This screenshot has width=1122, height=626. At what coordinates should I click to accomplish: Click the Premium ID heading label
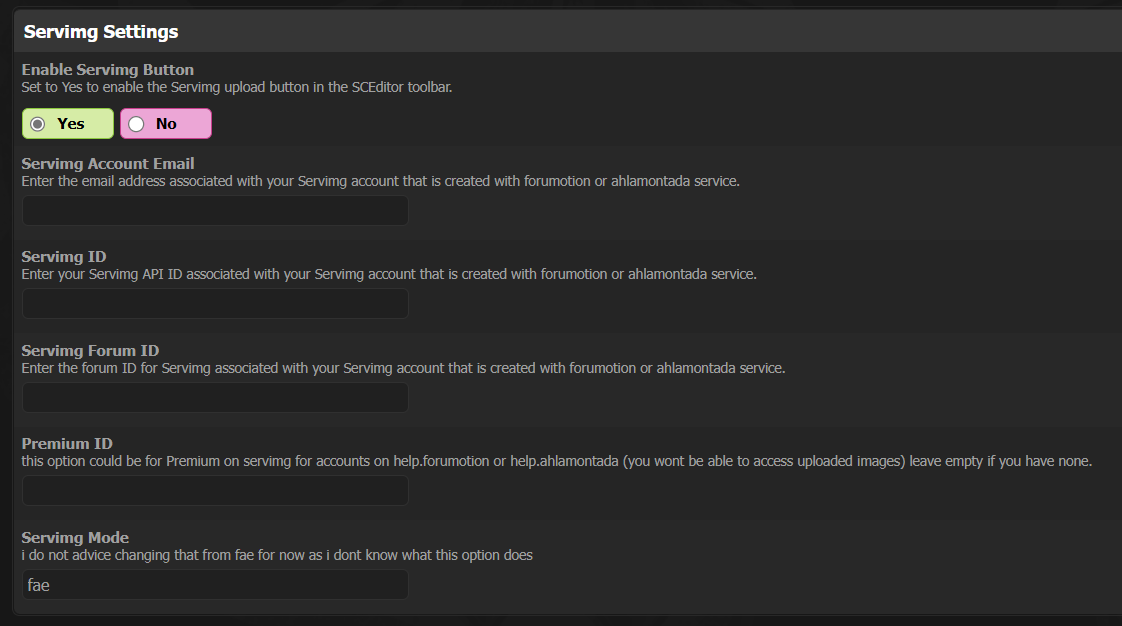67,443
